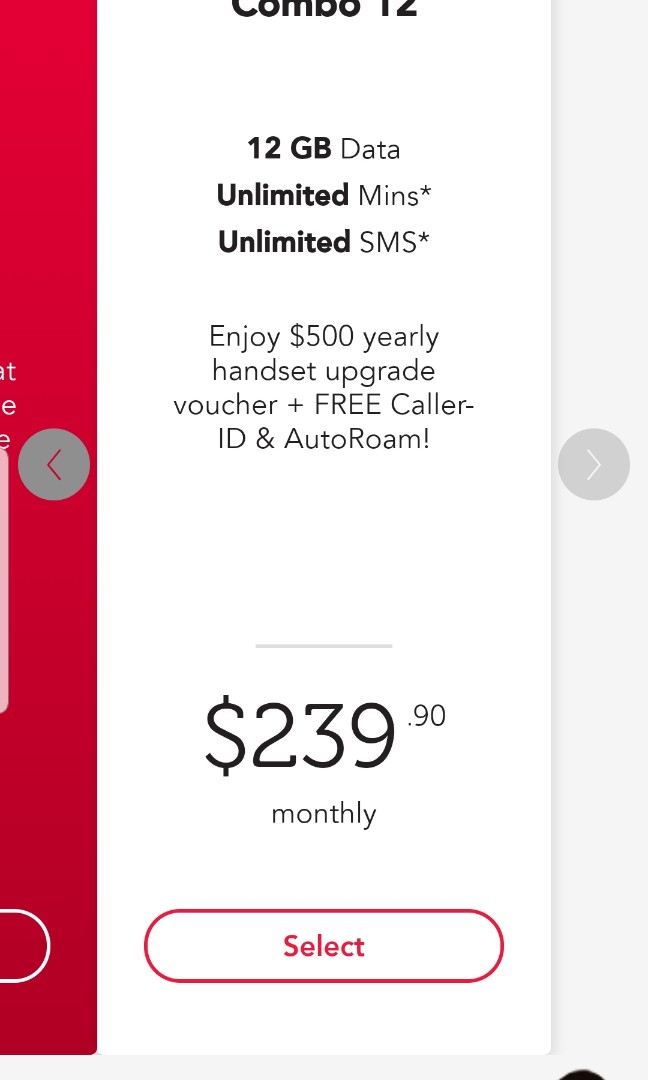Click the .90 cents superscript
The height and width of the screenshot is (1080, 648).
[427, 715]
